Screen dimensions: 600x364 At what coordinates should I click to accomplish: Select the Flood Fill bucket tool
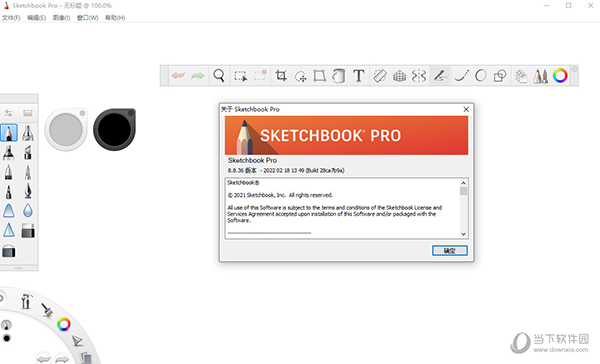tap(339, 76)
